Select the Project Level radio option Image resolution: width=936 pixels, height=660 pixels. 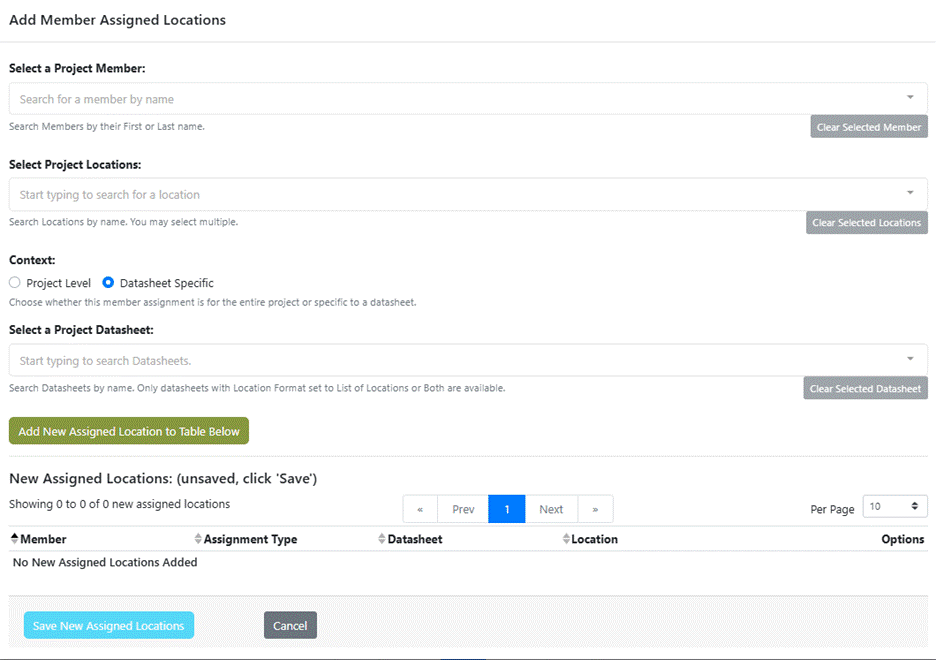[15, 283]
